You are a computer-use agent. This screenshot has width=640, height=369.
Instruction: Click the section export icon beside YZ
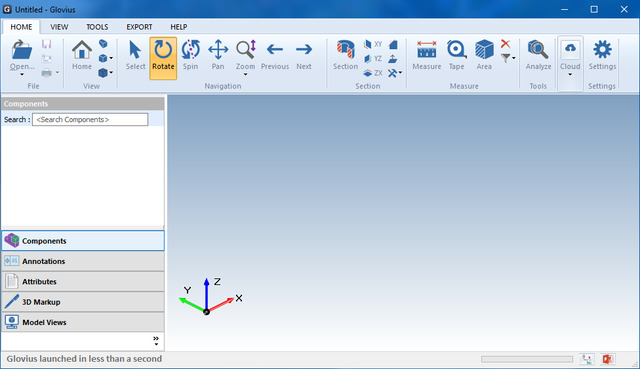393,58
